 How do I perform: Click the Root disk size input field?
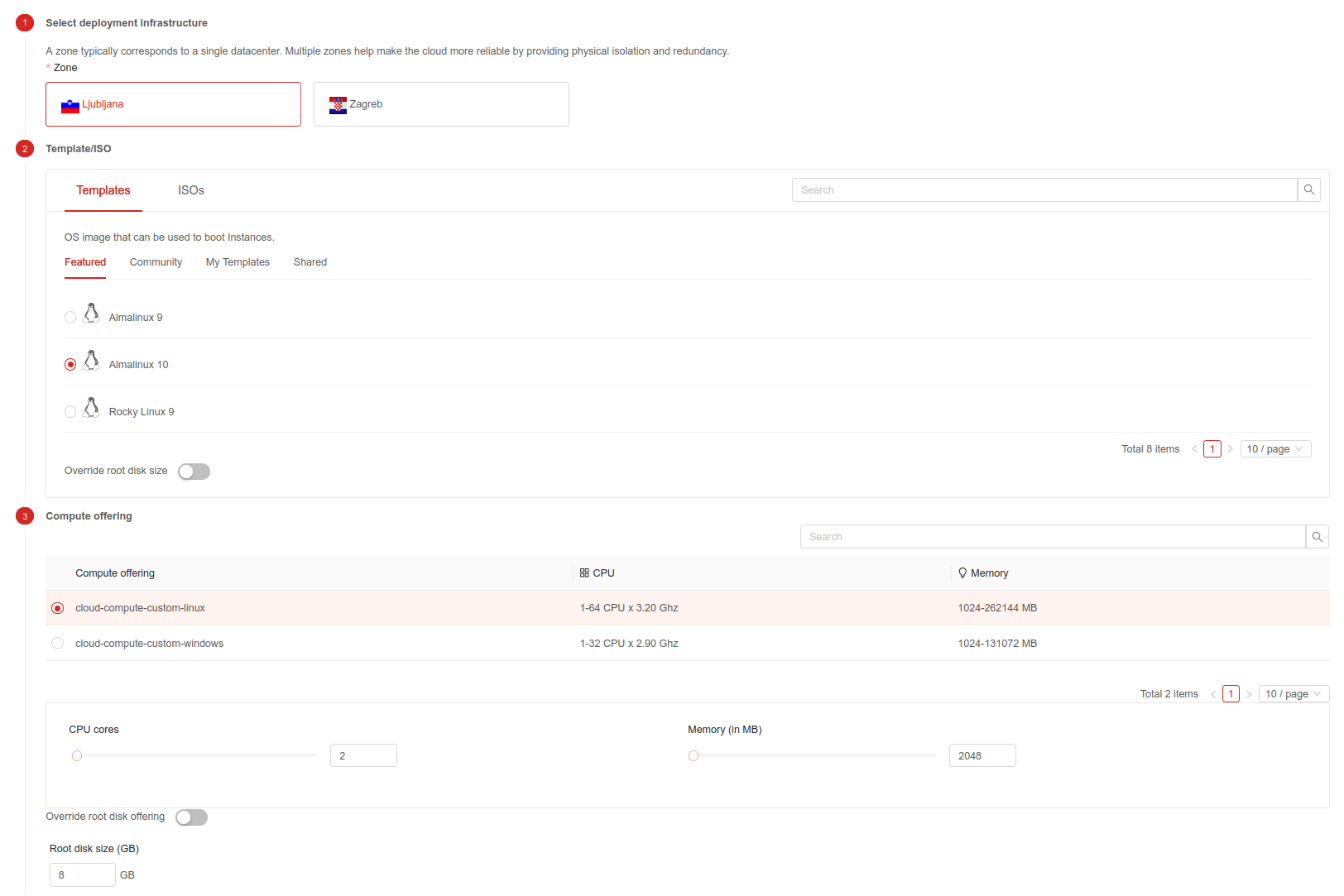pos(82,875)
